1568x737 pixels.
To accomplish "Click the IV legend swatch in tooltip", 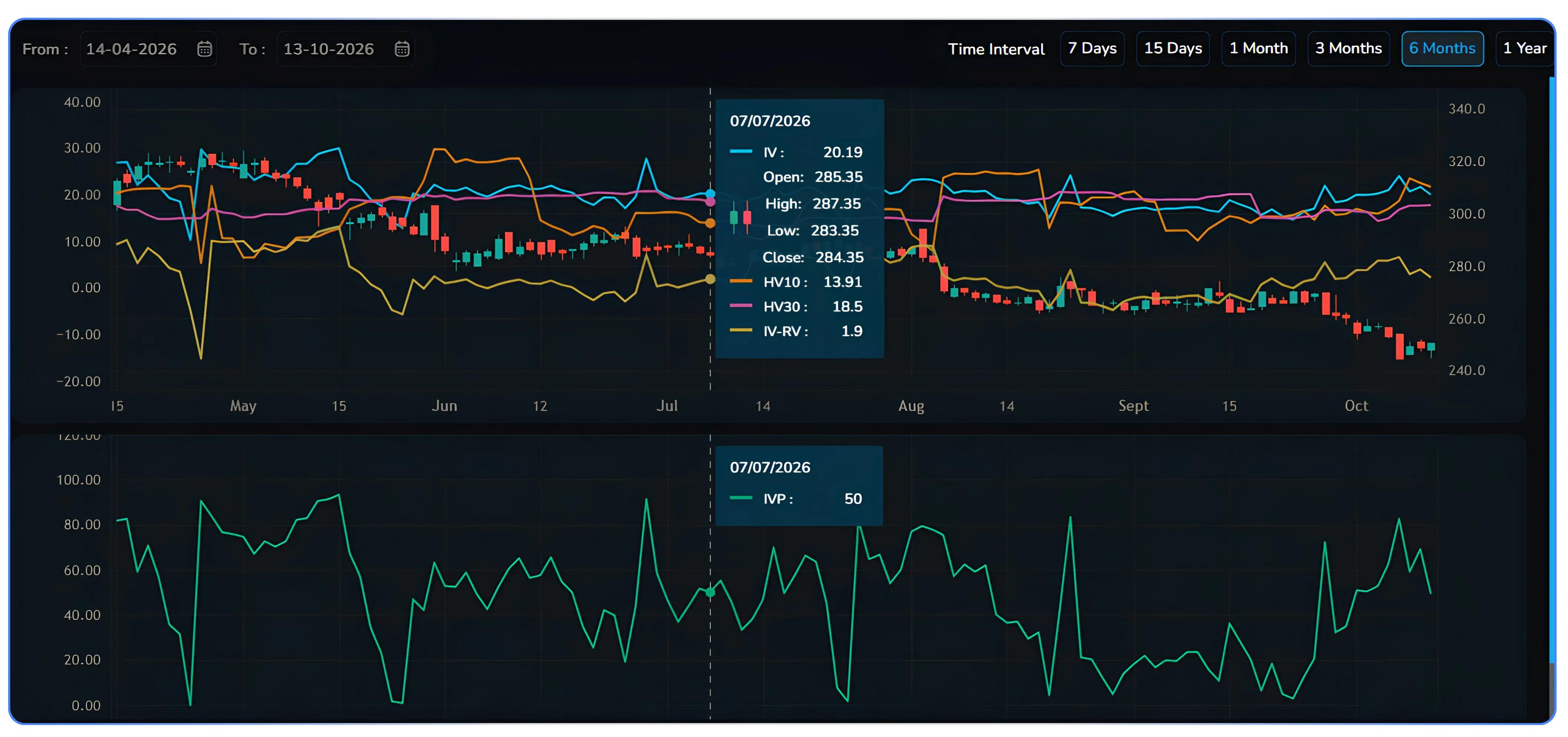I will pyautogui.click(x=741, y=152).
